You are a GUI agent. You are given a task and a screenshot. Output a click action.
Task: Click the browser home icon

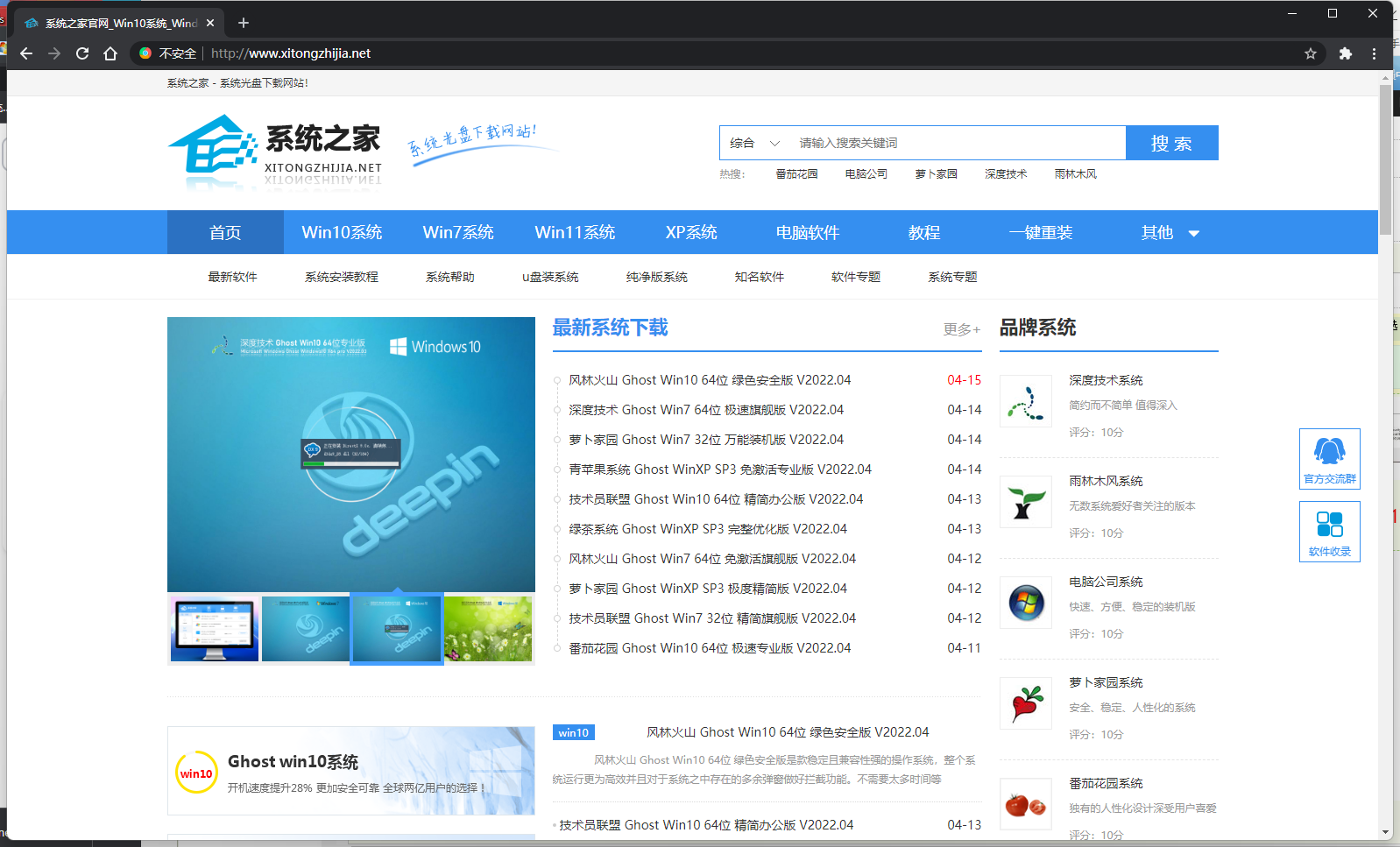pyautogui.click(x=110, y=53)
